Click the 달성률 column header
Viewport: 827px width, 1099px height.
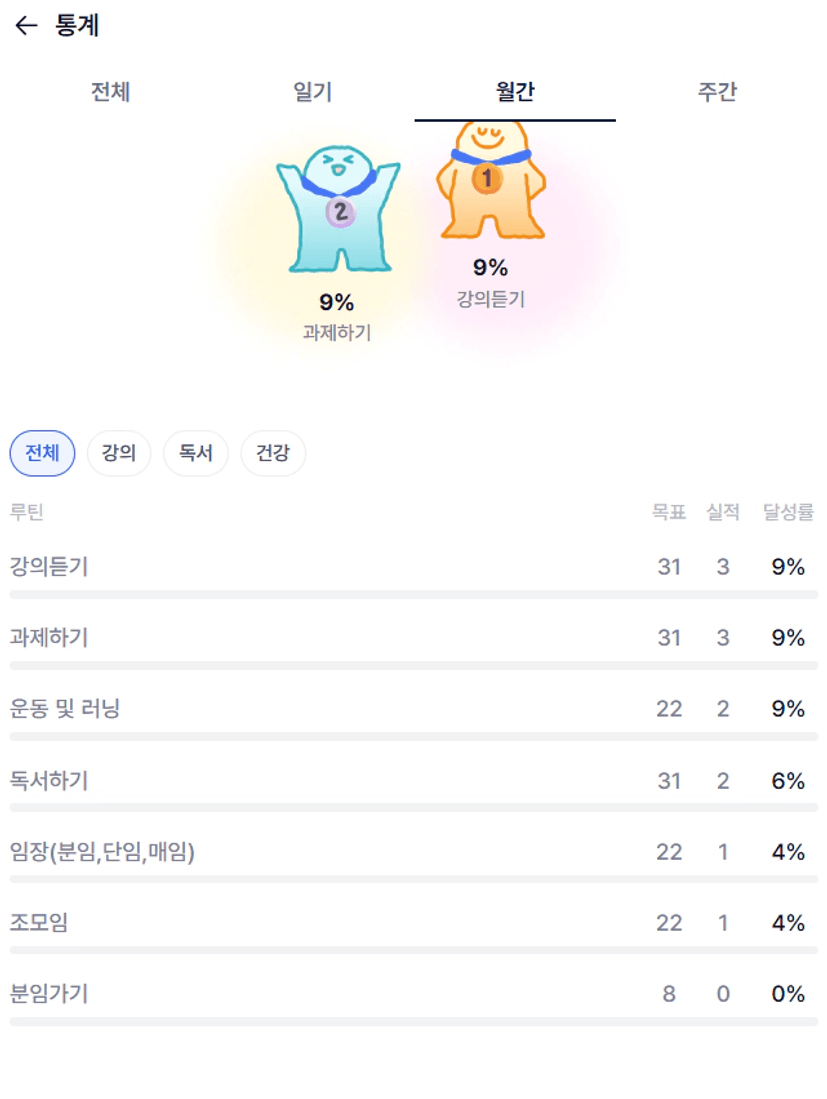pyautogui.click(x=788, y=512)
